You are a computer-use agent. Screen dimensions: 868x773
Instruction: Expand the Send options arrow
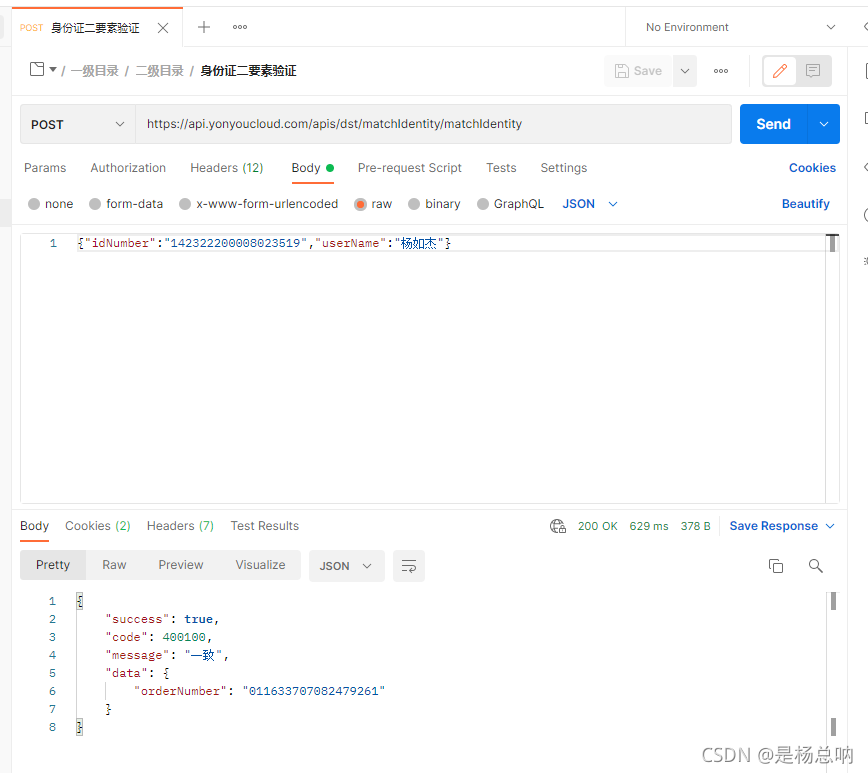[824, 124]
